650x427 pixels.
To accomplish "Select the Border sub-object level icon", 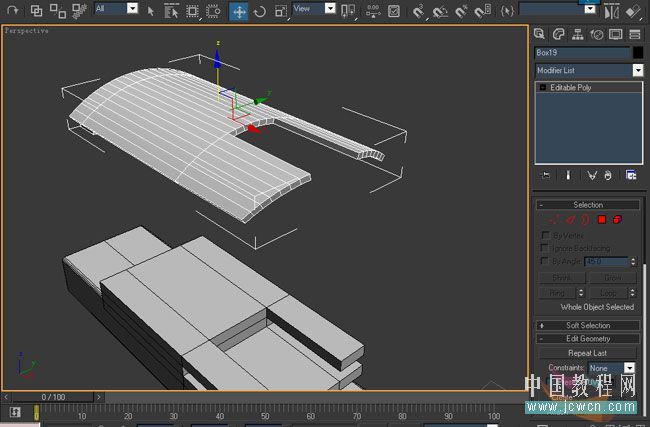I will tap(585, 220).
